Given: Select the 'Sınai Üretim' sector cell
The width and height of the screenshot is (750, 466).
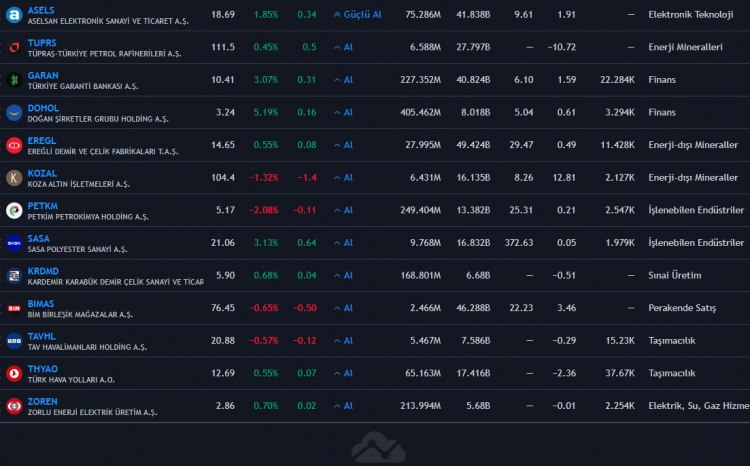Looking at the screenshot, I should coord(675,276).
